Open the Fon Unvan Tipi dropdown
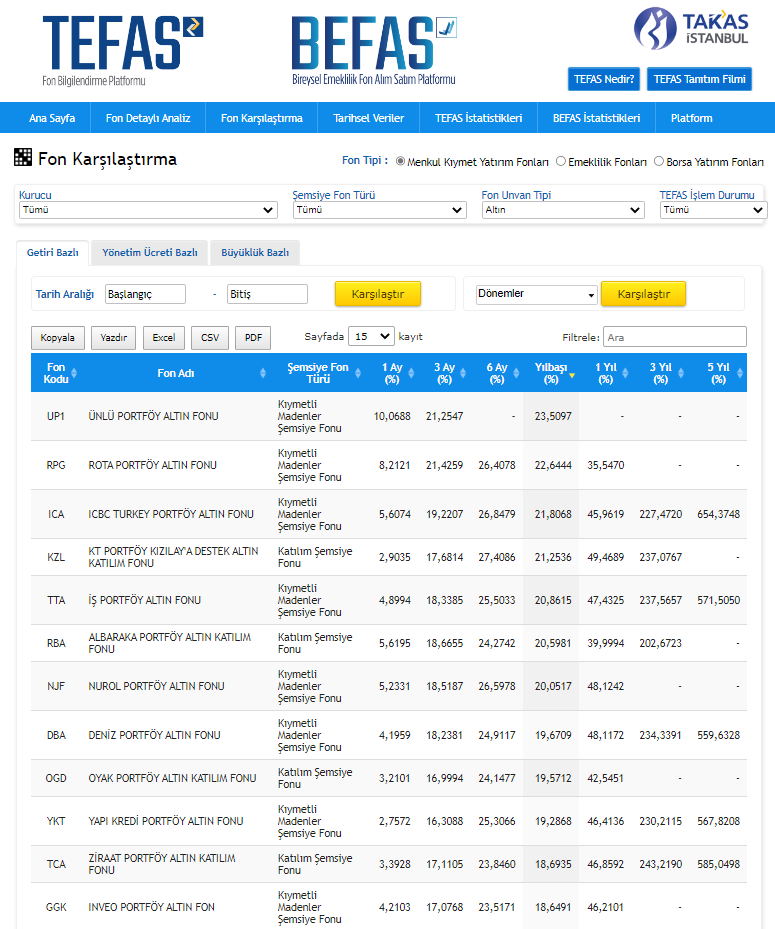 pos(563,210)
